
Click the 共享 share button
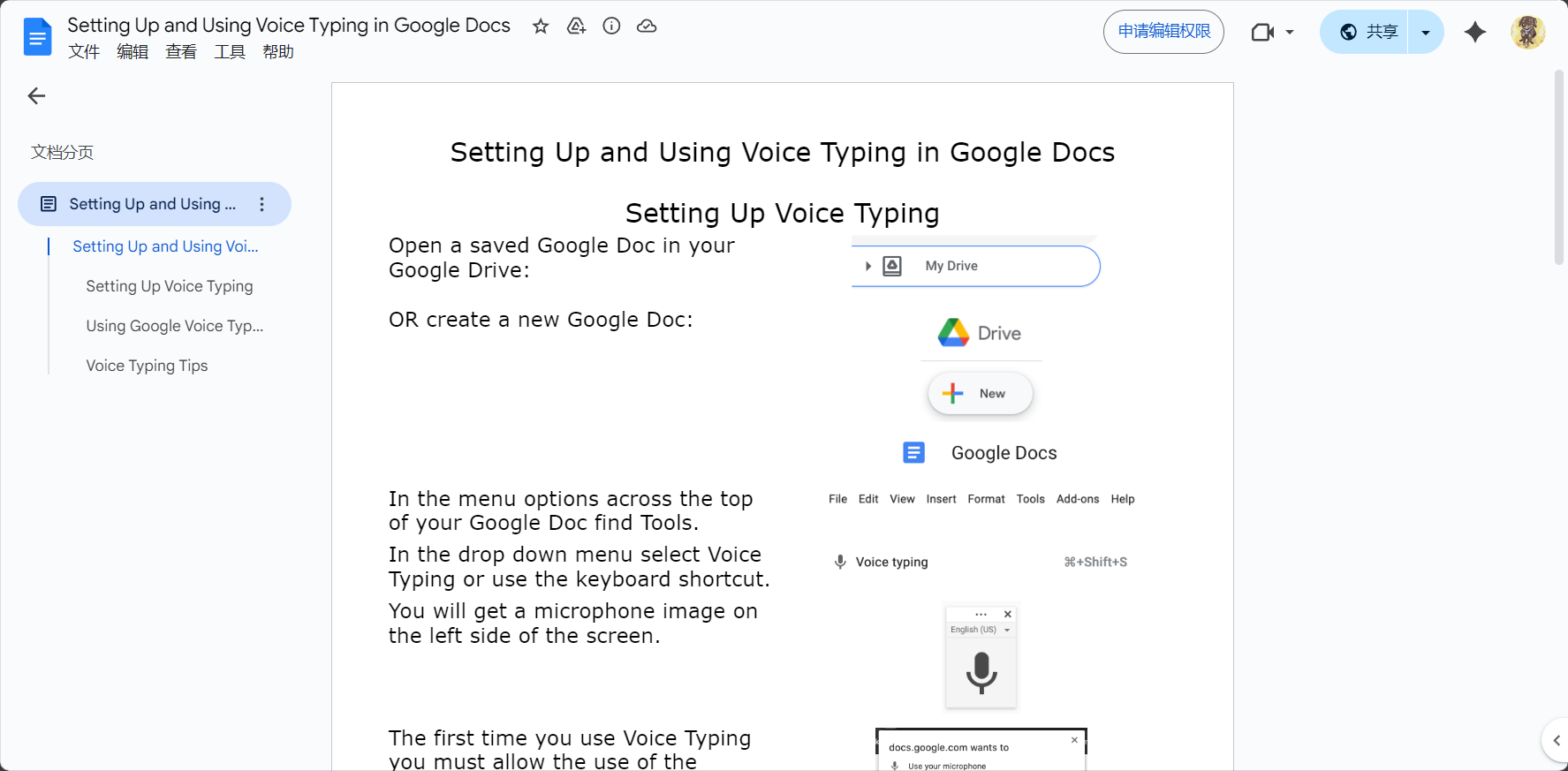(1364, 32)
